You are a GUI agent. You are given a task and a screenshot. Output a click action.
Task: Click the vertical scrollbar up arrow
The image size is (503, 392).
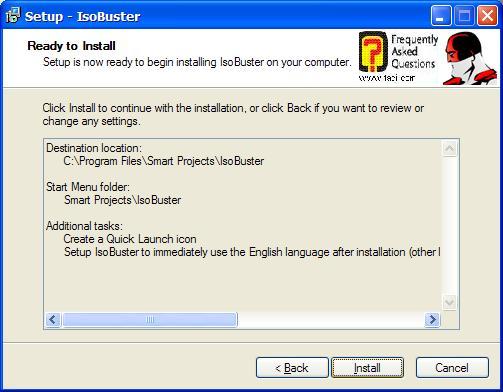point(449,148)
